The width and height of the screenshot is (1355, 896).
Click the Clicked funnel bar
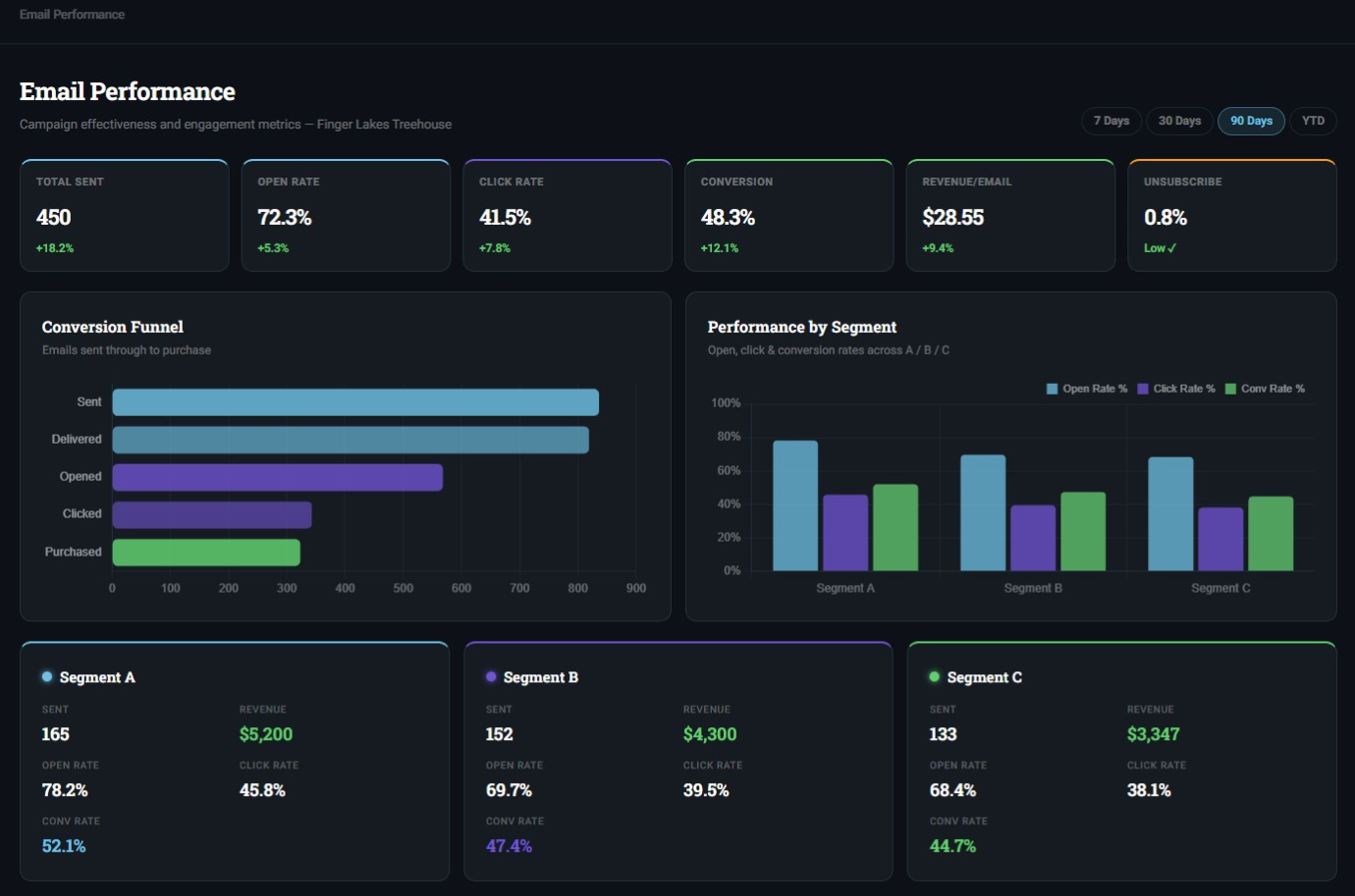click(x=212, y=514)
